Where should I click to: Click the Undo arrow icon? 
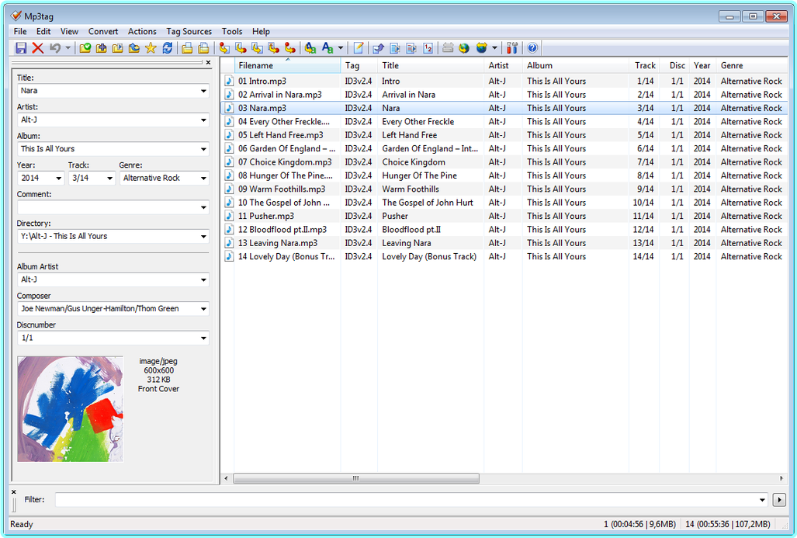click(54, 48)
